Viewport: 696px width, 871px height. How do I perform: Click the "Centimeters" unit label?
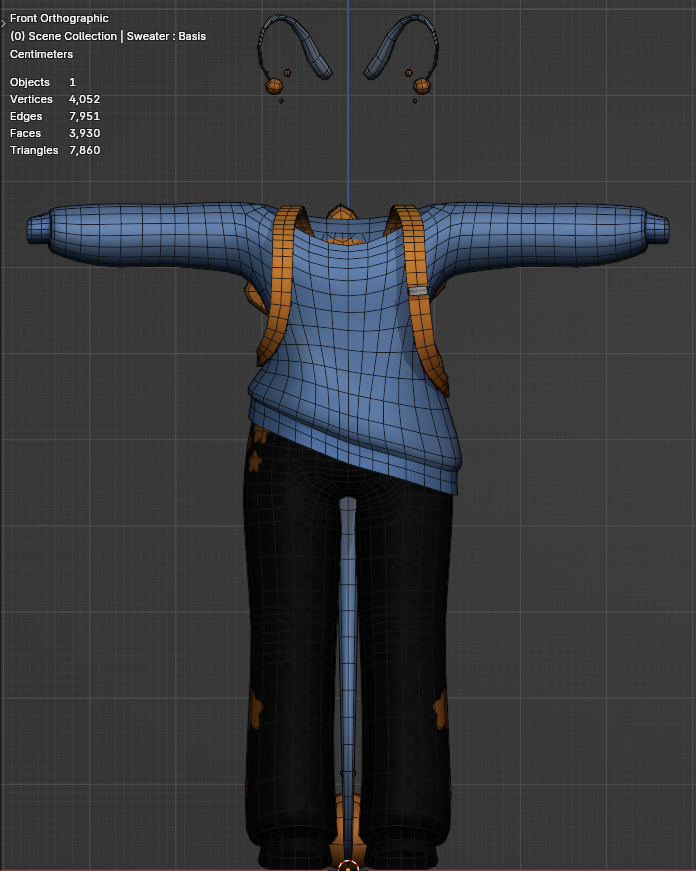tap(42, 54)
